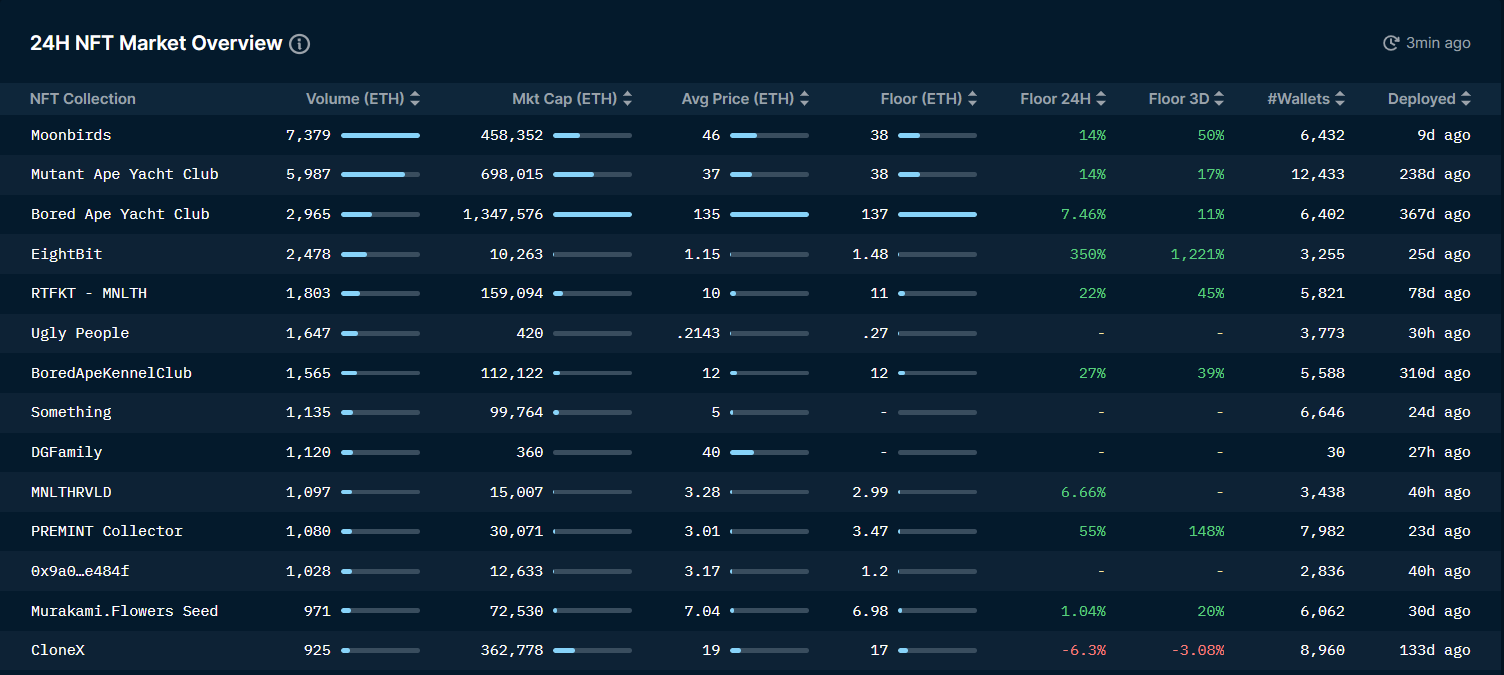Sort by Floor 3D arrows
This screenshot has height=675, width=1504.
pos(1219,99)
